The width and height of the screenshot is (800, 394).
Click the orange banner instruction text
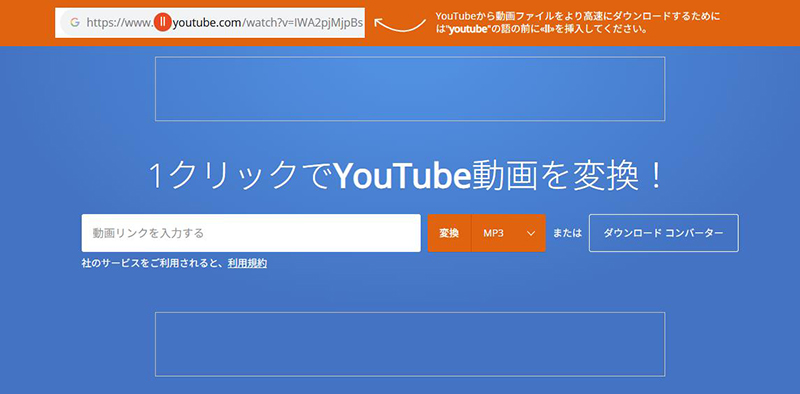pos(578,23)
